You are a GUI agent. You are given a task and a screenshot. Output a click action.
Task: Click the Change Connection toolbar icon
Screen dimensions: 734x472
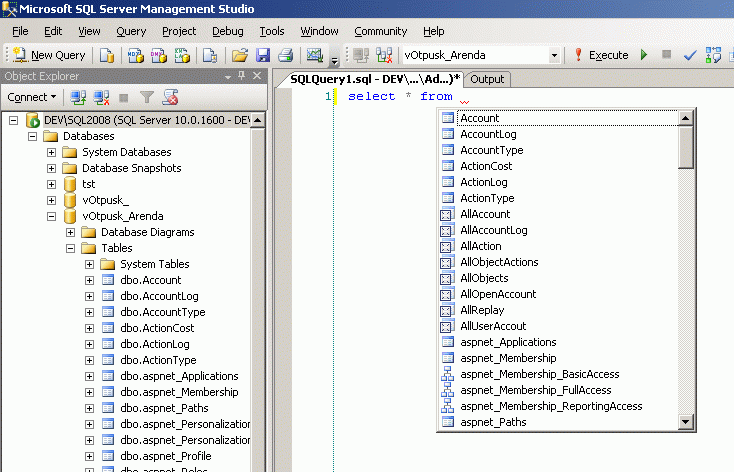point(384,55)
